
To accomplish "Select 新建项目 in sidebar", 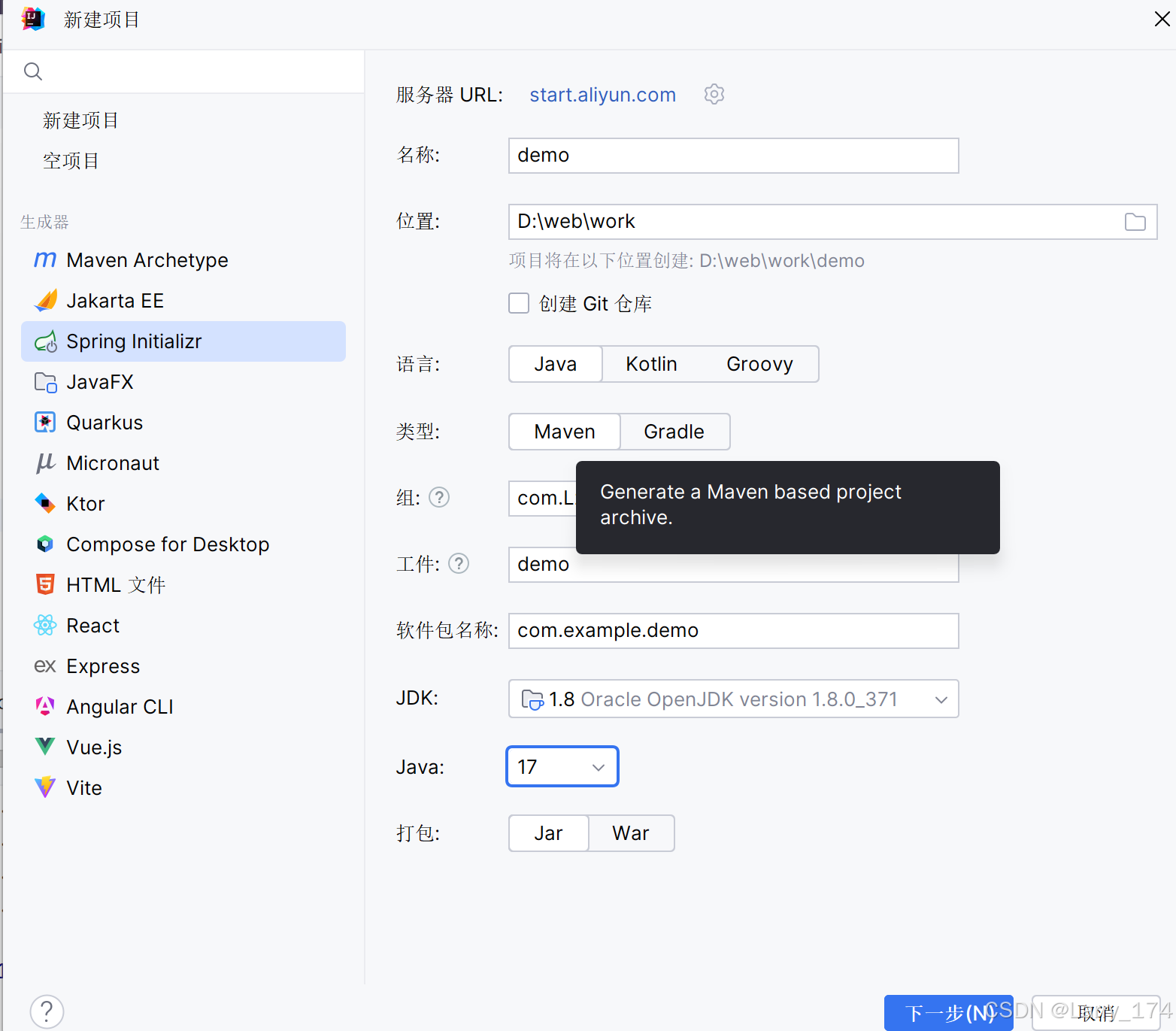I will coord(81,120).
